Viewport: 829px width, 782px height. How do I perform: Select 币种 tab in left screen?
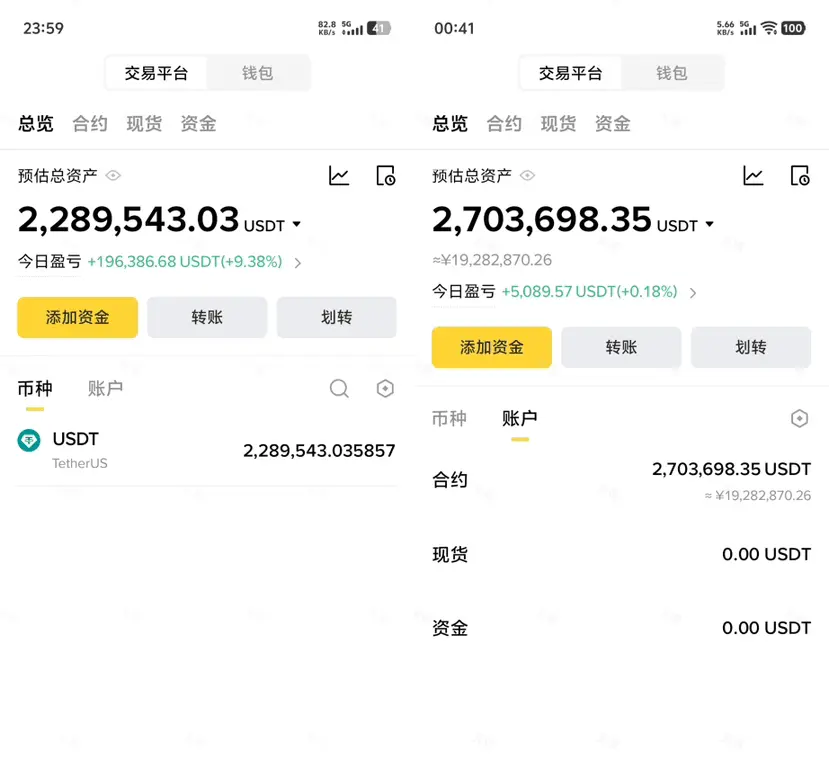tap(35, 389)
